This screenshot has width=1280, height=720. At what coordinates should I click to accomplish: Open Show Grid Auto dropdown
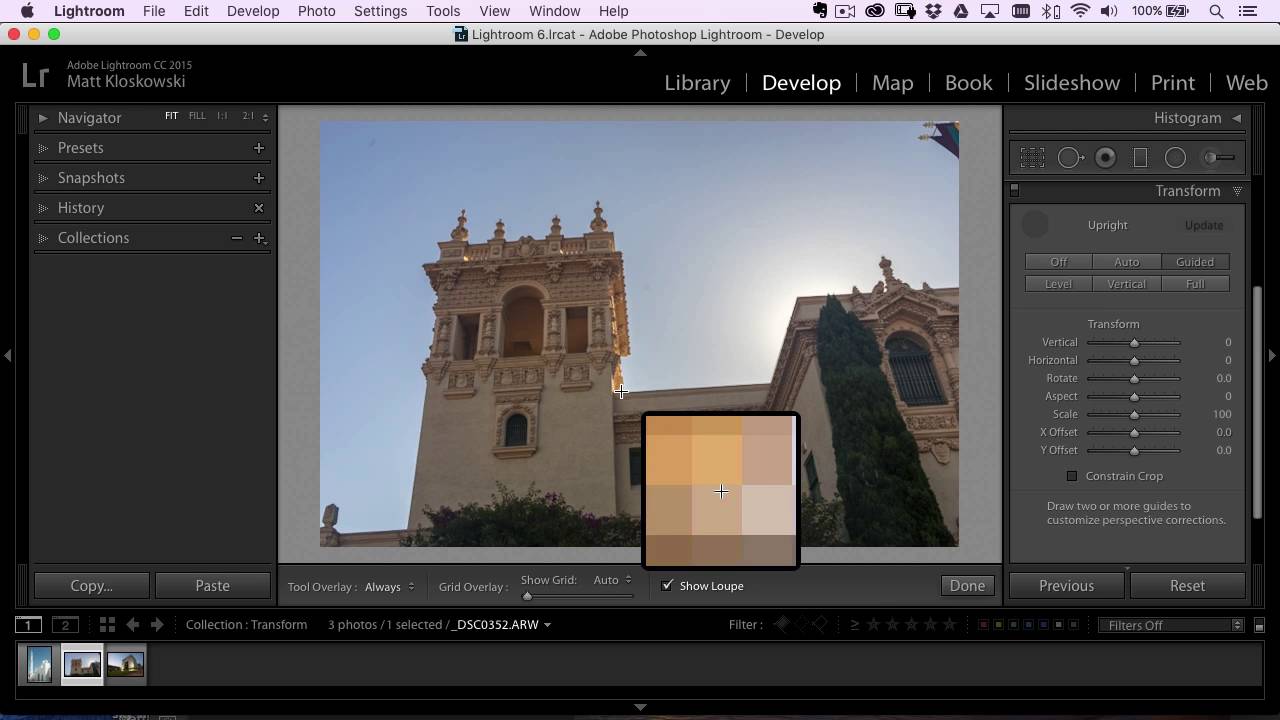(x=613, y=580)
